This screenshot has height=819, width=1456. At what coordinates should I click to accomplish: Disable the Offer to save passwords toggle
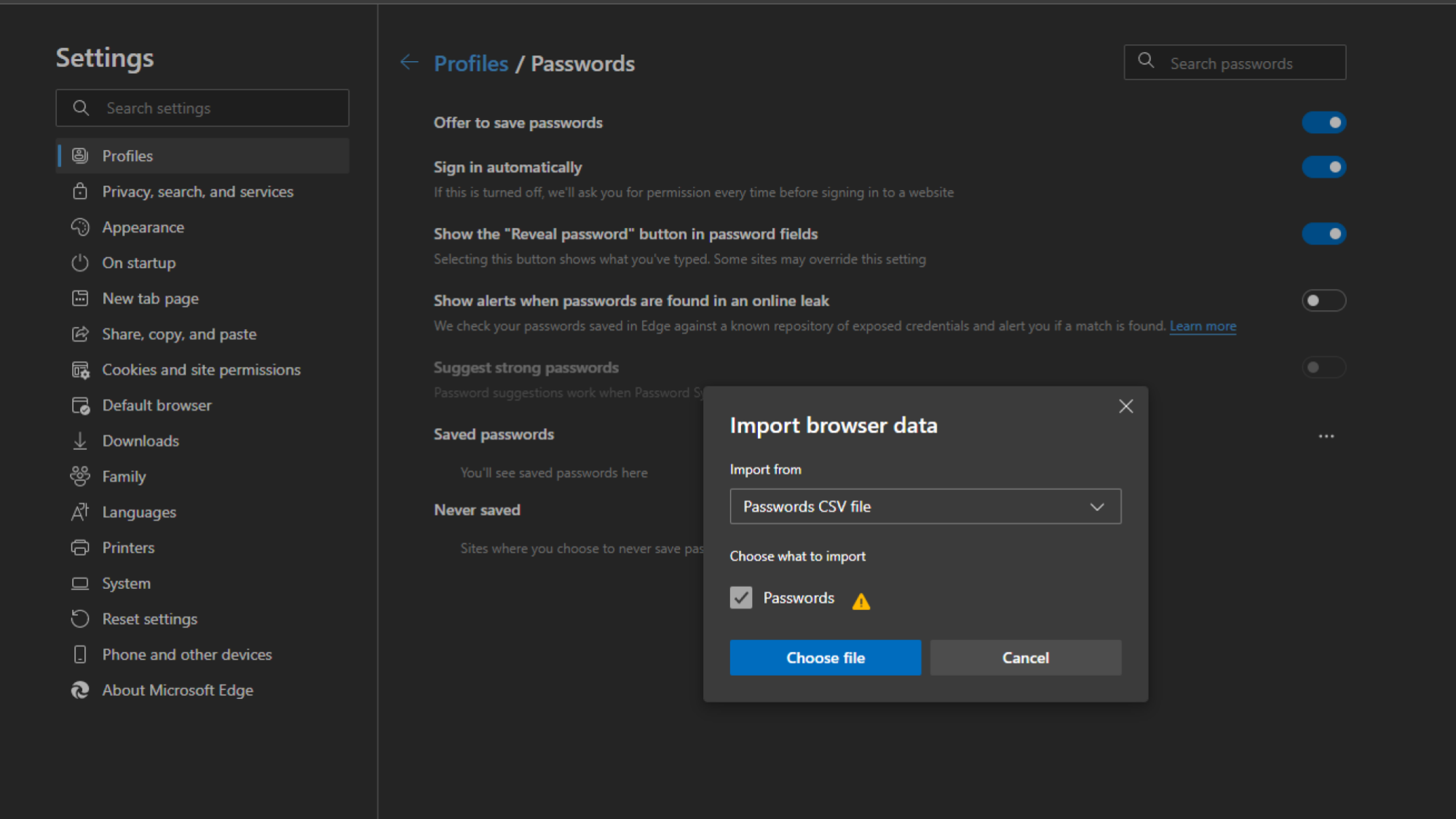pyautogui.click(x=1324, y=122)
